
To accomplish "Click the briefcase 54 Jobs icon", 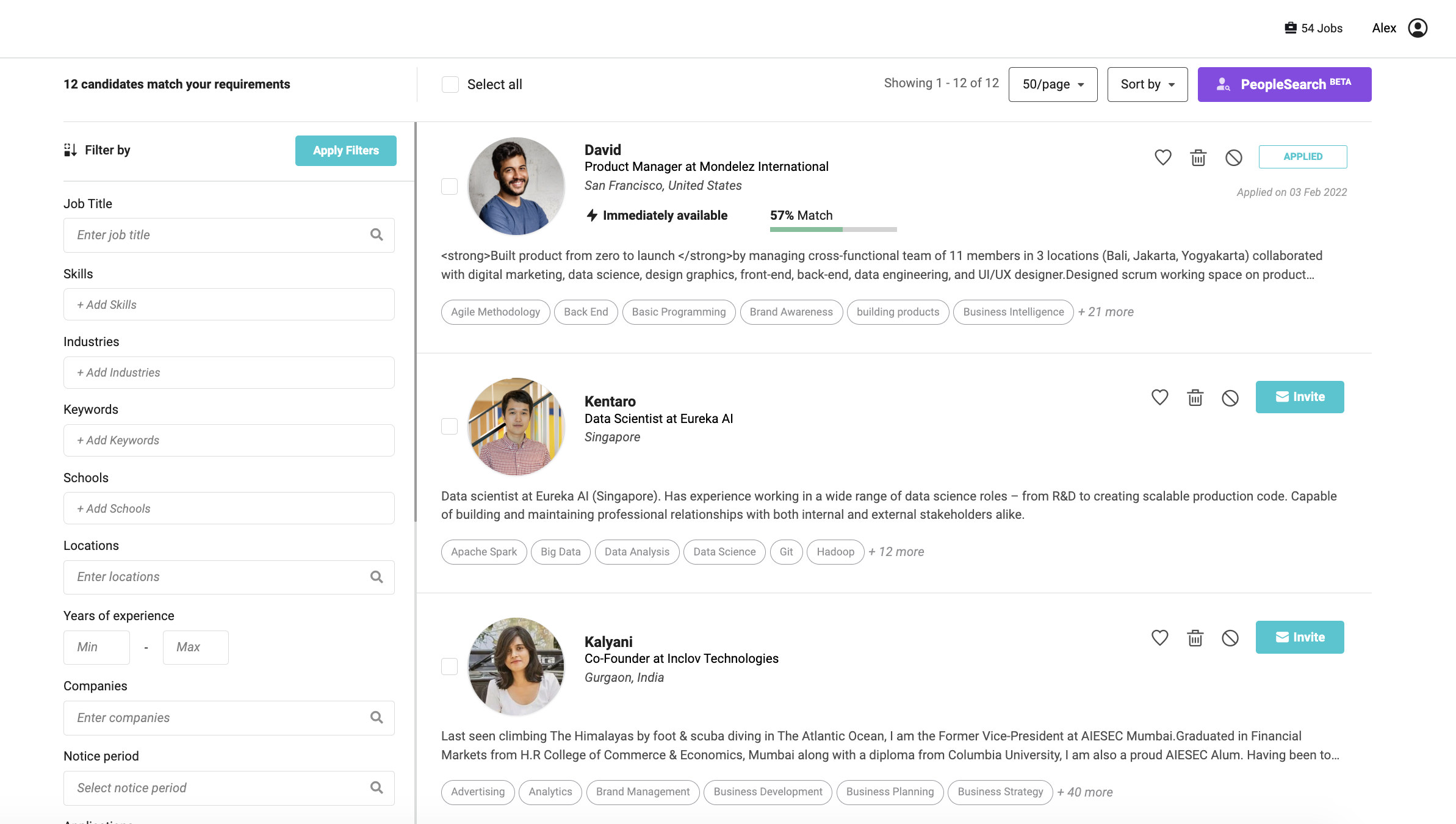I will pos(1290,28).
